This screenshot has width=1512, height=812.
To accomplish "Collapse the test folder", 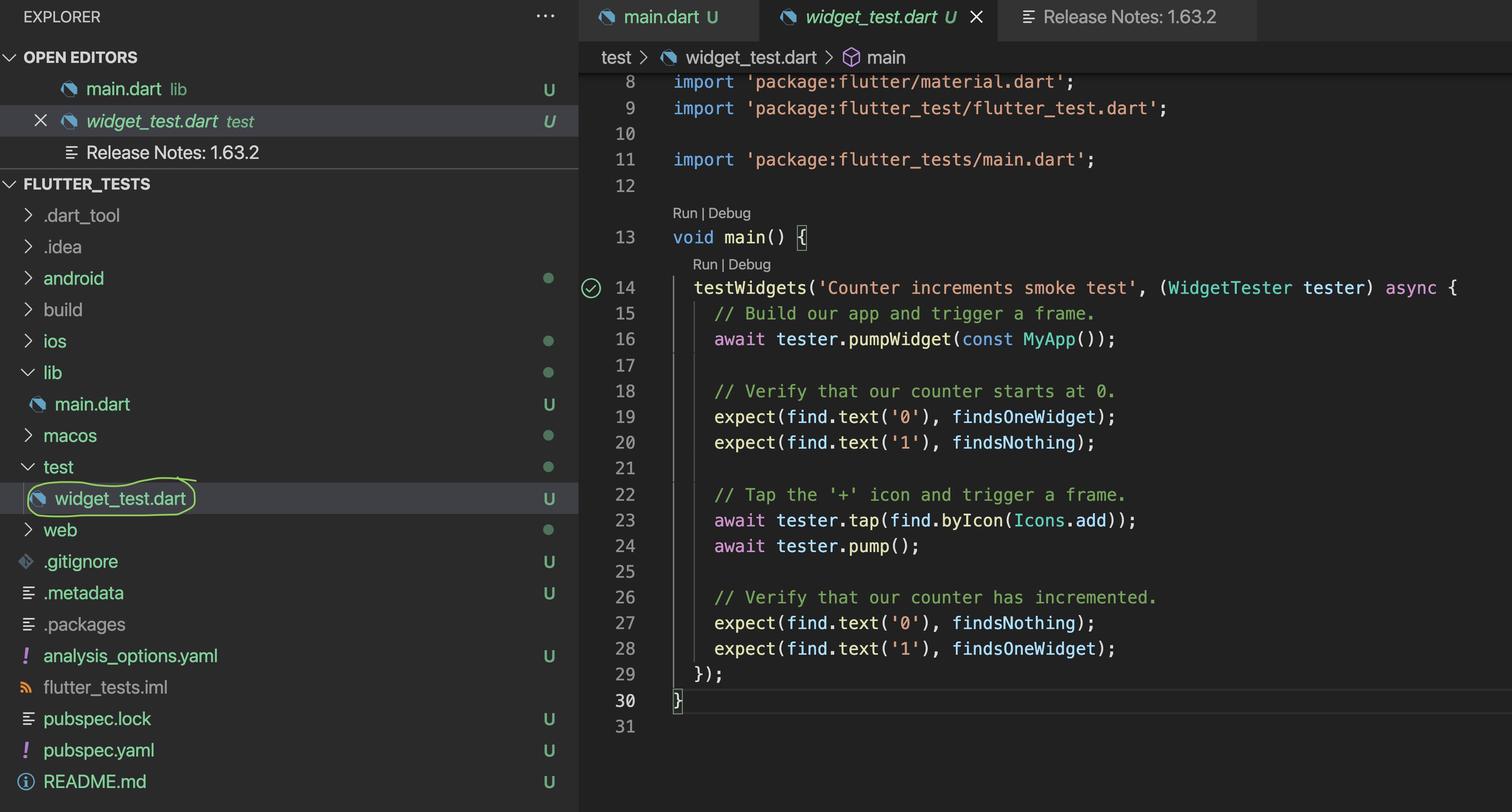I will click(28, 467).
